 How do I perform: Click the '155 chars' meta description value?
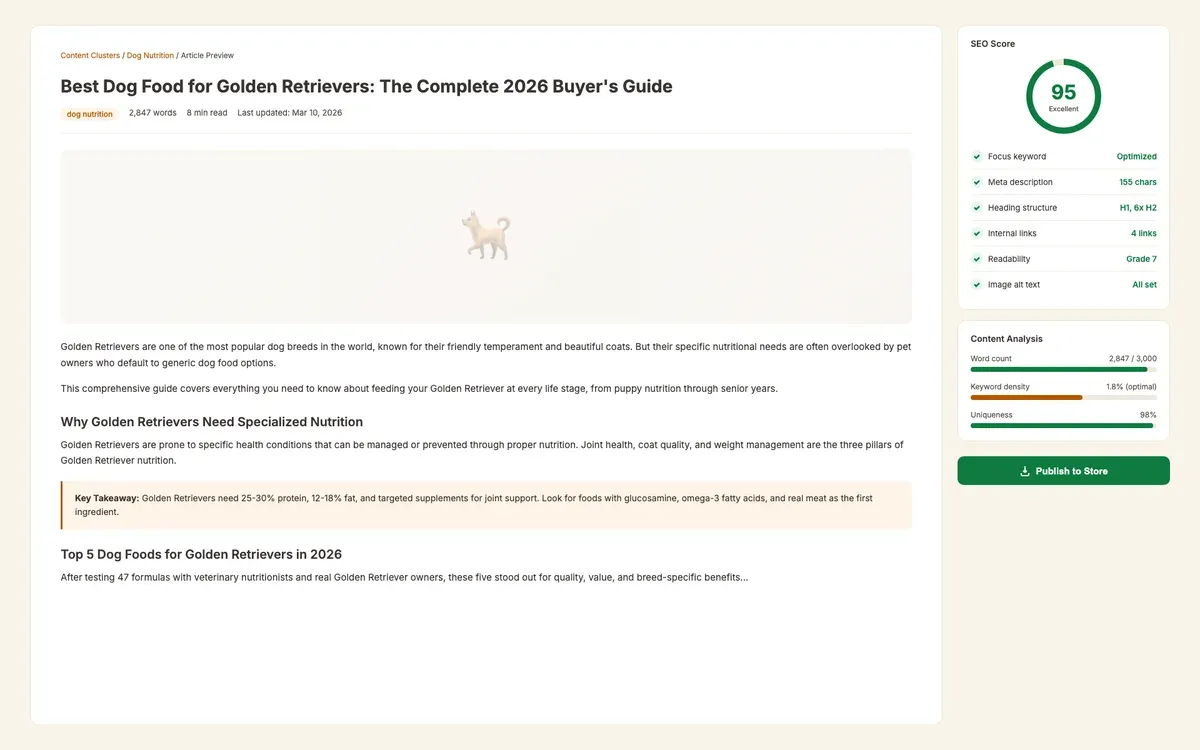(1138, 182)
